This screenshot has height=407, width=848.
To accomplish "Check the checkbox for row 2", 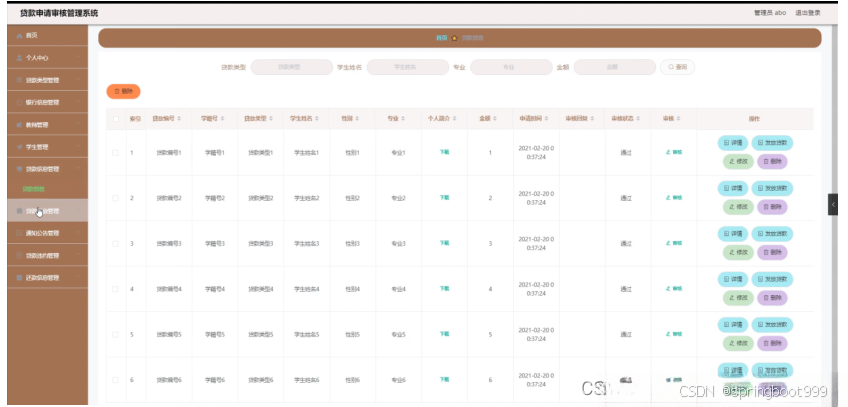I will coord(115,198).
